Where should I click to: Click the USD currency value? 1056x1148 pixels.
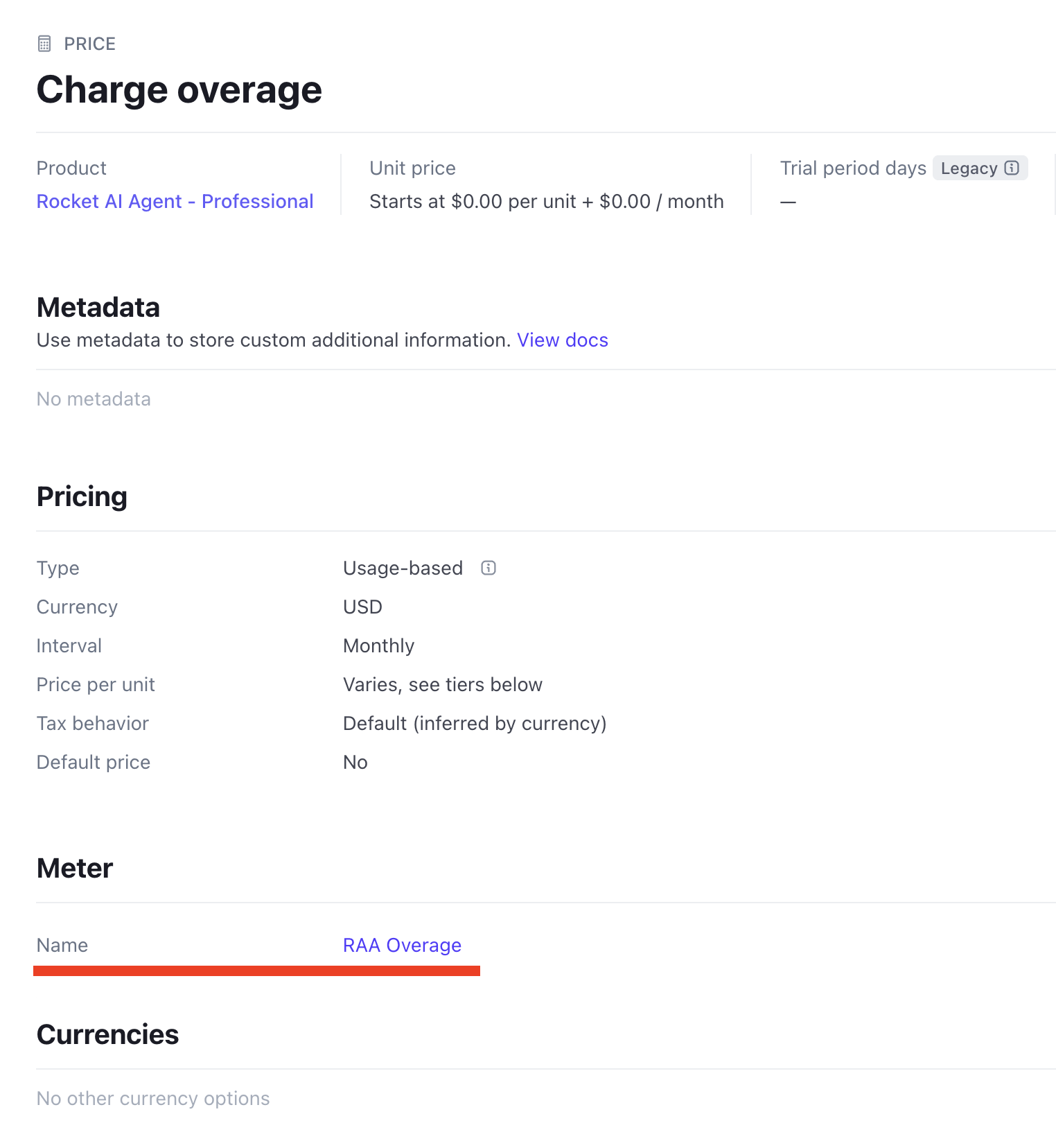[362, 607]
